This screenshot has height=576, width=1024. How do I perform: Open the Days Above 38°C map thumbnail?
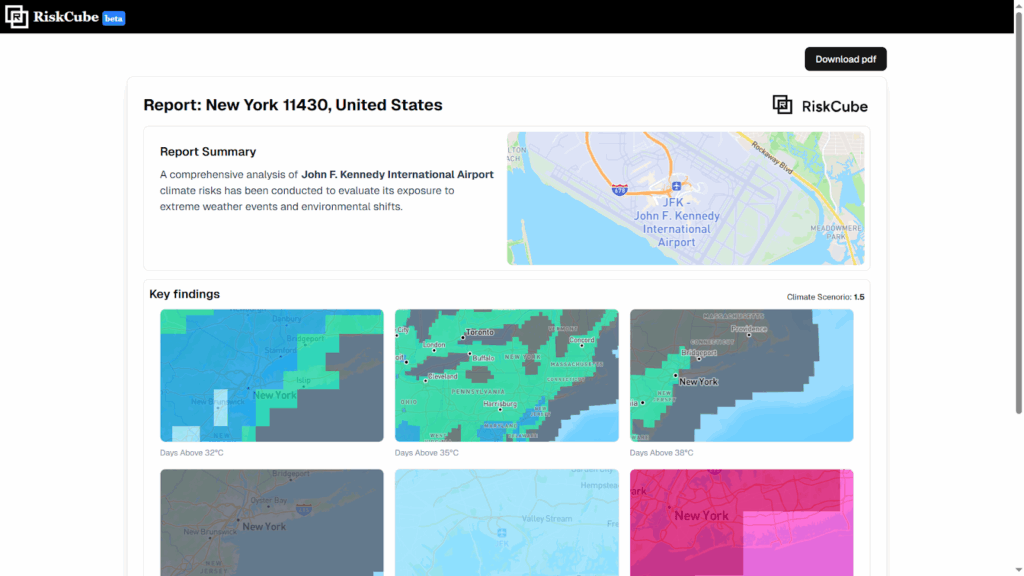[741, 375]
